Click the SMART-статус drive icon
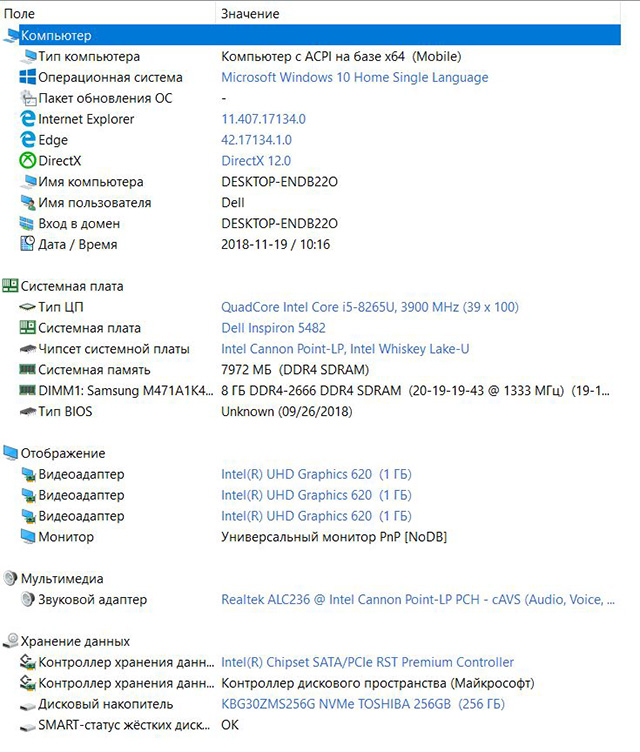Image resolution: width=640 pixels, height=752 pixels. pos(27,726)
